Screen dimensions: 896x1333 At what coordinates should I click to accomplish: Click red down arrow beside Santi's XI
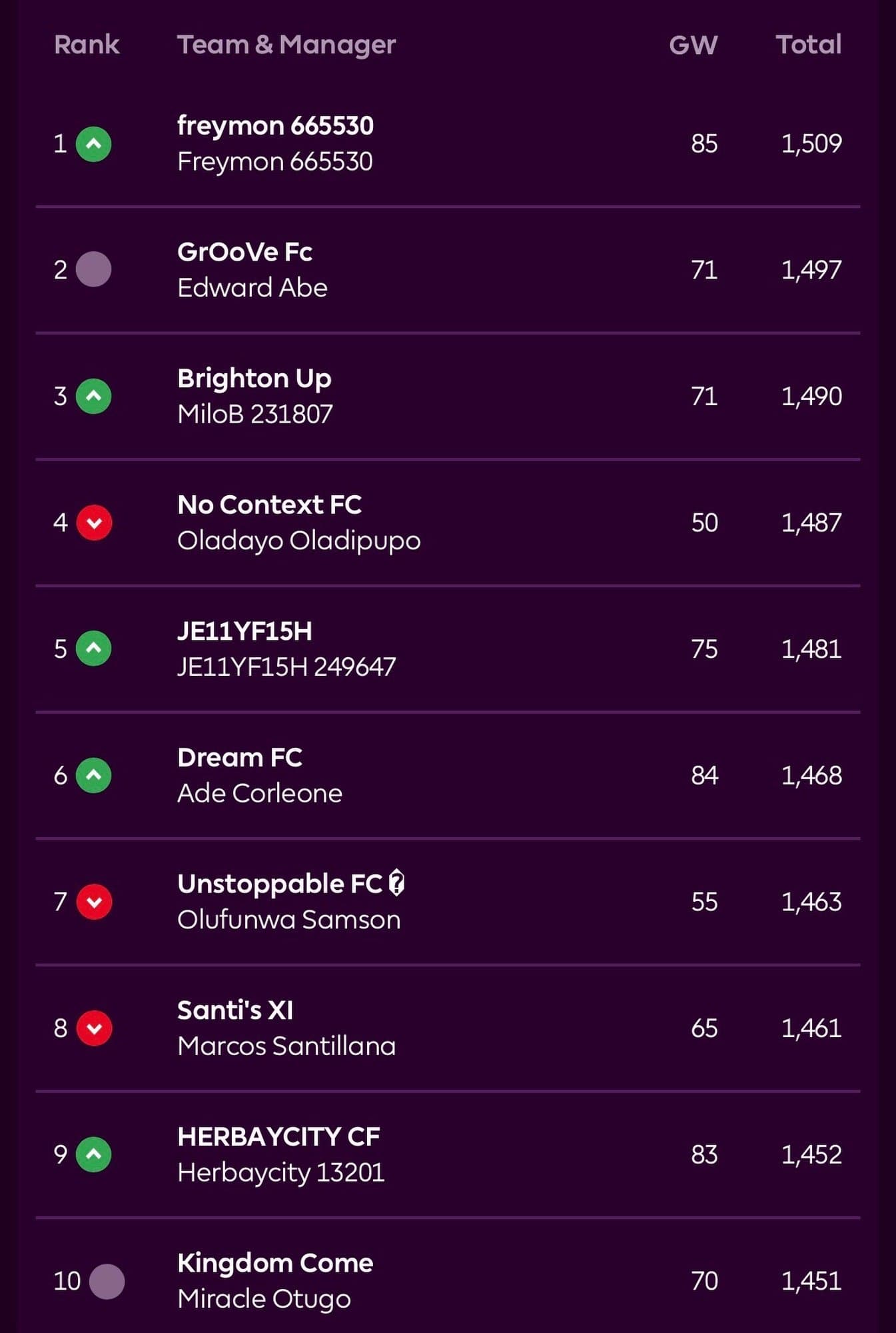(94, 1028)
